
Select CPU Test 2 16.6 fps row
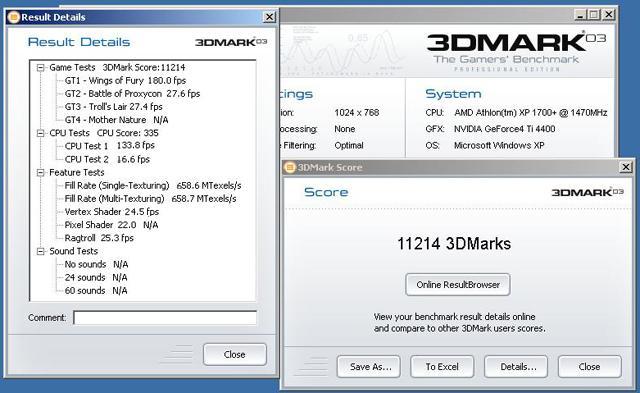pyautogui.click(x=107, y=159)
